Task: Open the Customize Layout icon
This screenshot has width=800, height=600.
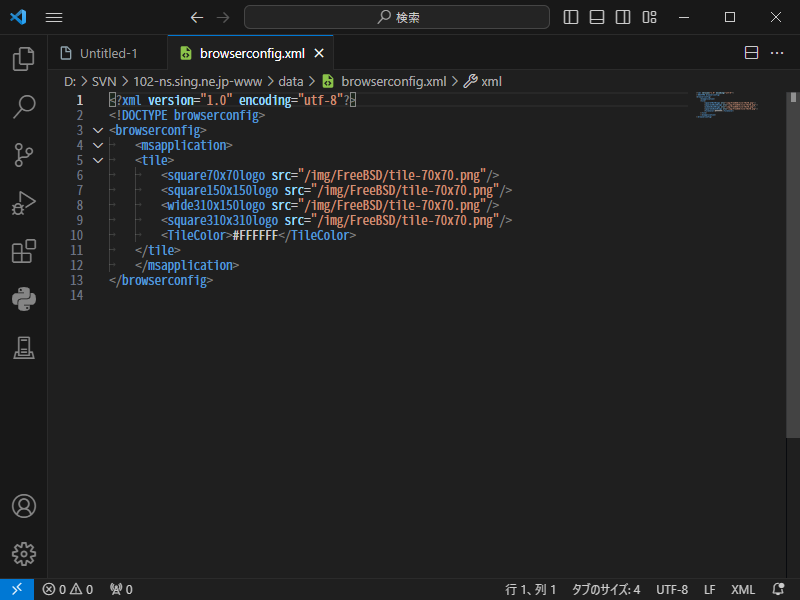Action: coord(649,17)
